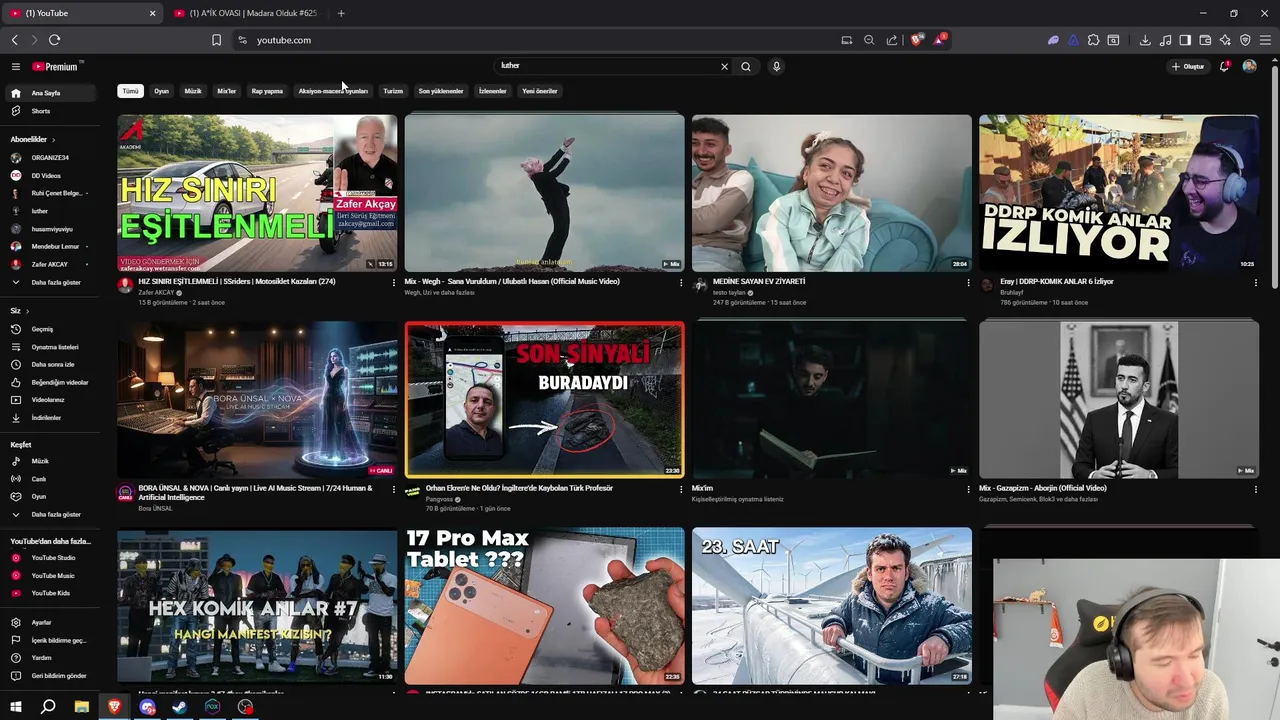Click the Brave Shields lion icon

pyautogui.click(x=914, y=40)
